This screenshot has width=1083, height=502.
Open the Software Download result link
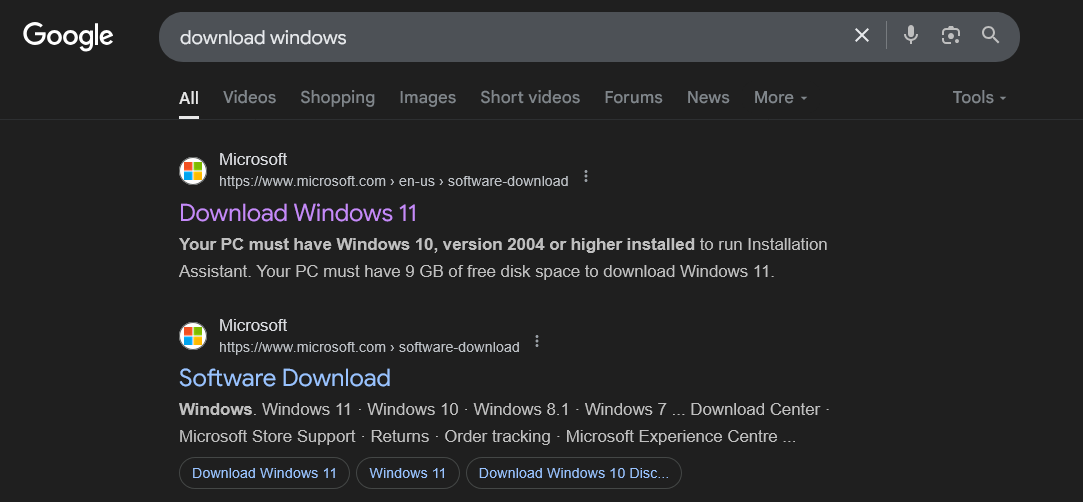click(285, 378)
